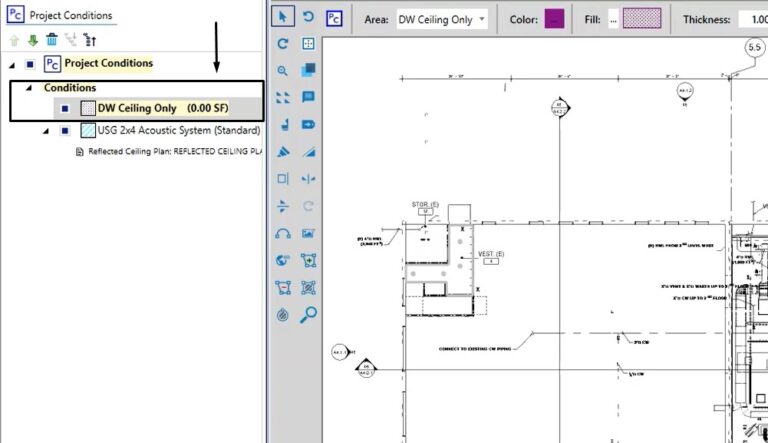768x443 pixels.
Task: Click the dark tree sort icon
Action: click(x=90, y=40)
